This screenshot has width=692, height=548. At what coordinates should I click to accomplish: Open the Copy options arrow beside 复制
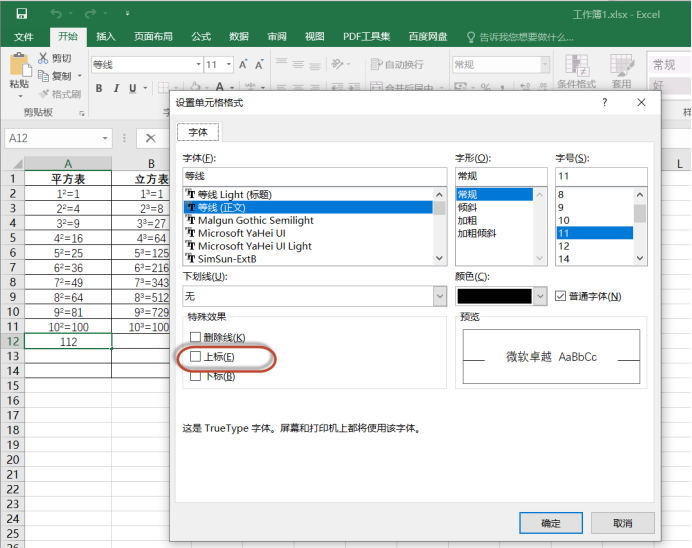click(x=80, y=76)
